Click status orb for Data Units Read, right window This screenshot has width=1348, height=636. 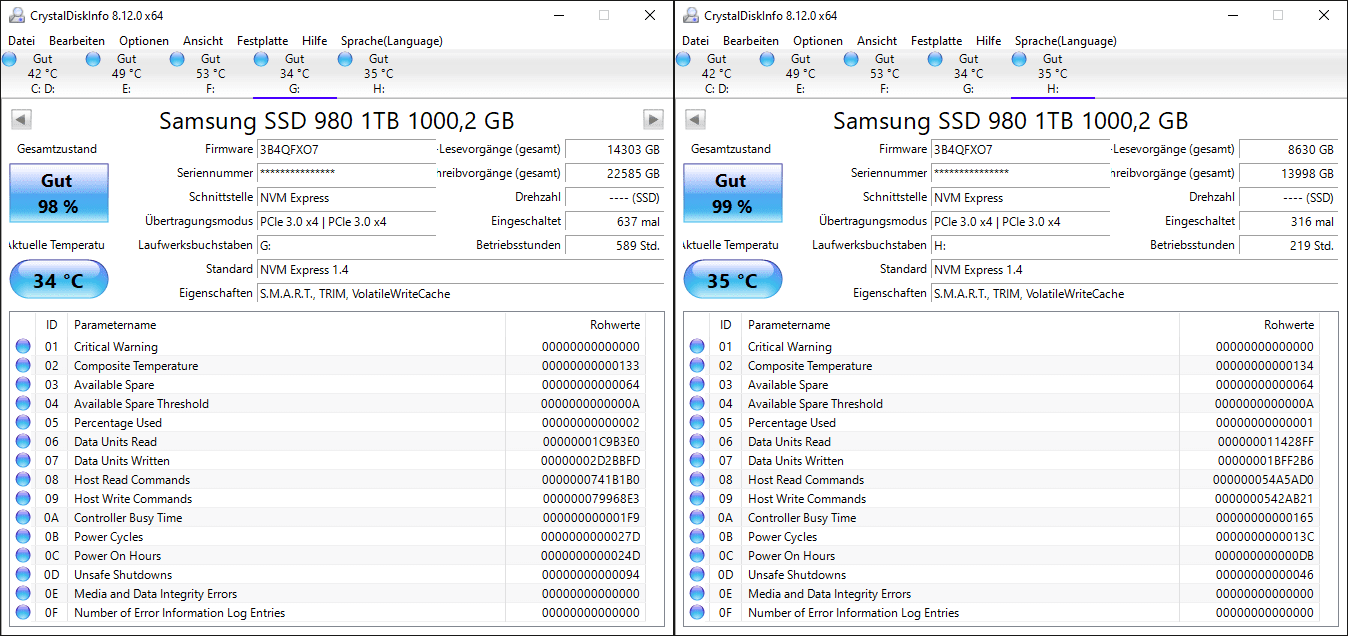click(697, 442)
